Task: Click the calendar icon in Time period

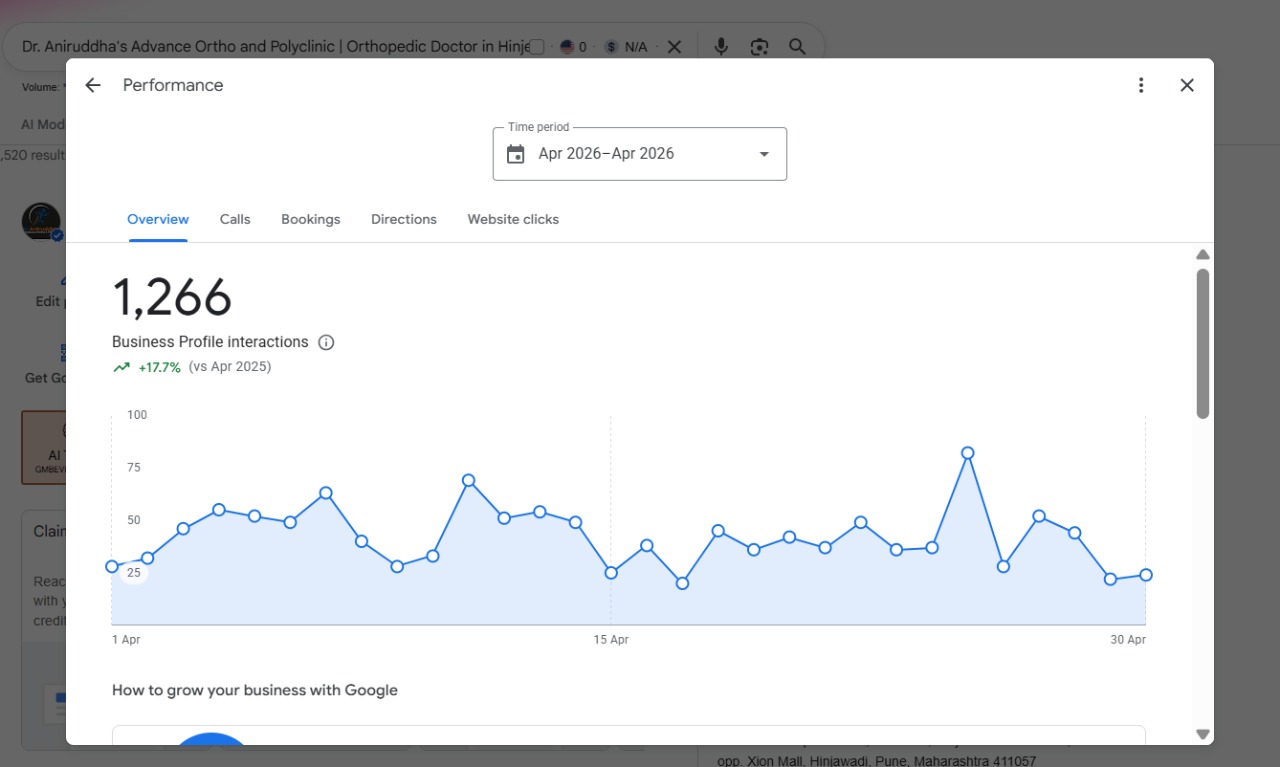Action: click(x=516, y=154)
